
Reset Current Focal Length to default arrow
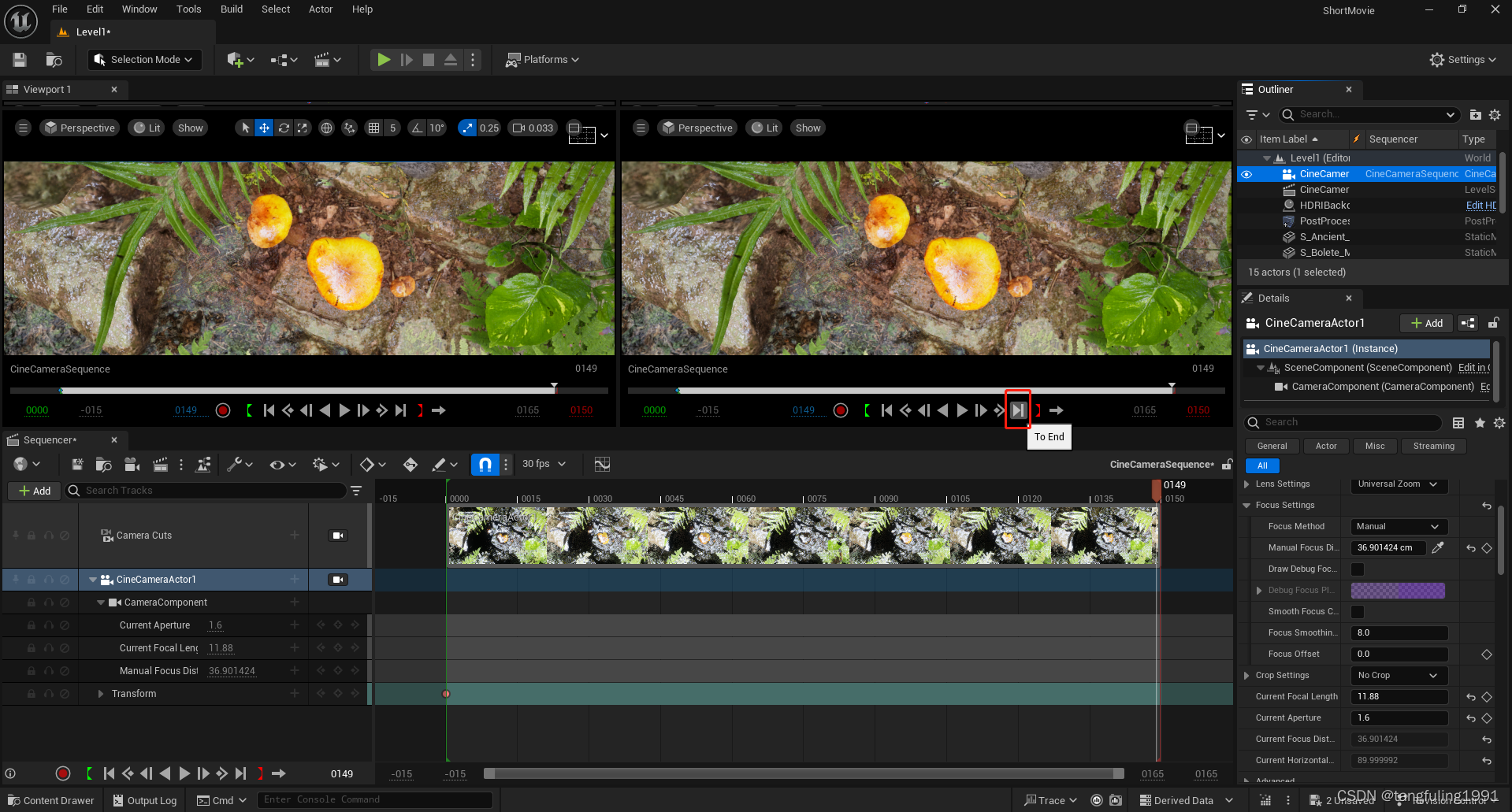(1471, 697)
